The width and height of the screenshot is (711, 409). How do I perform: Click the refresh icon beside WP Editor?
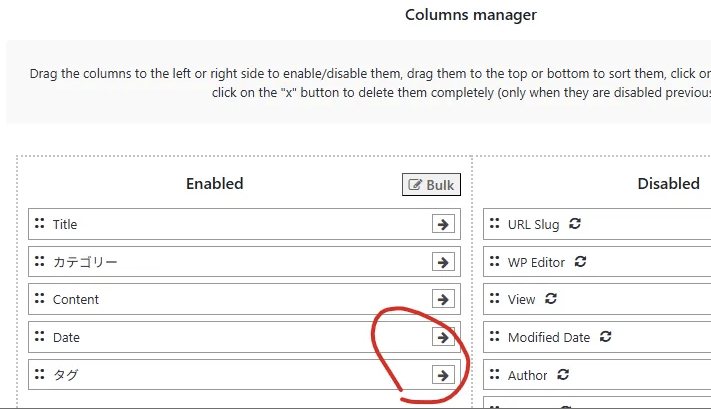coord(580,262)
